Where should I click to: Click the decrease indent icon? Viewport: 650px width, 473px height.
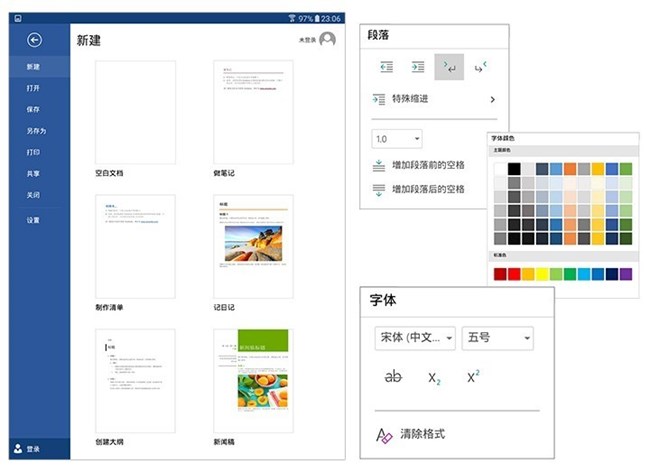(385, 67)
